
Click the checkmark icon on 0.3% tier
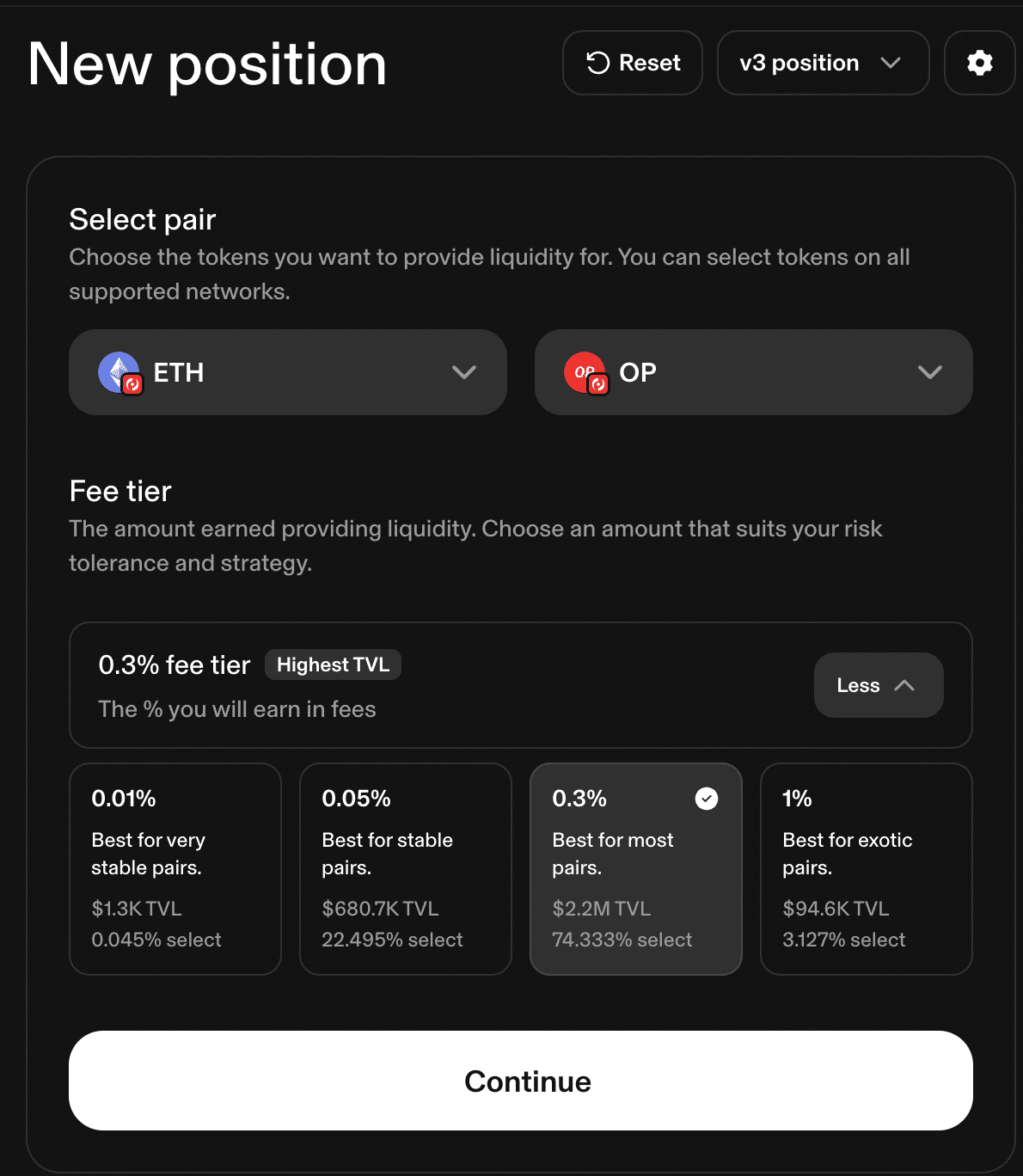(x=706, y=799)
